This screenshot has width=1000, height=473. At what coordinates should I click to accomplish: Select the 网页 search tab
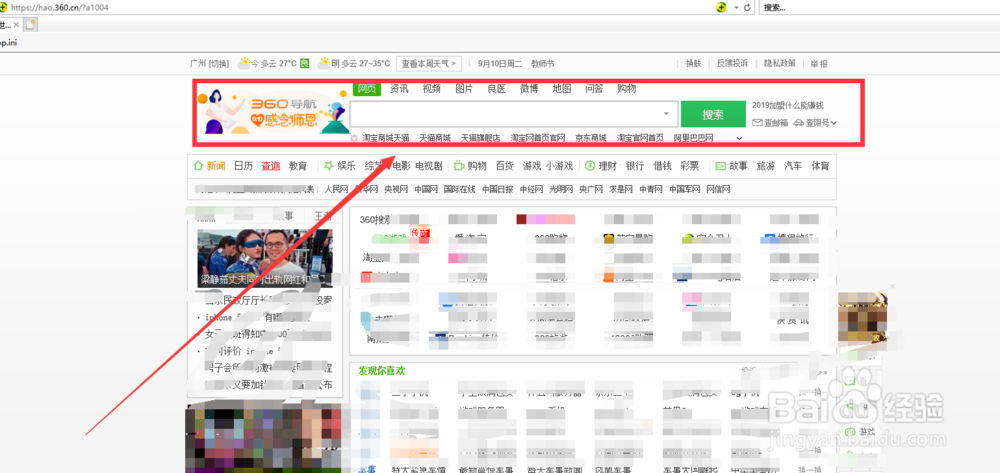[x=366, y=89]
